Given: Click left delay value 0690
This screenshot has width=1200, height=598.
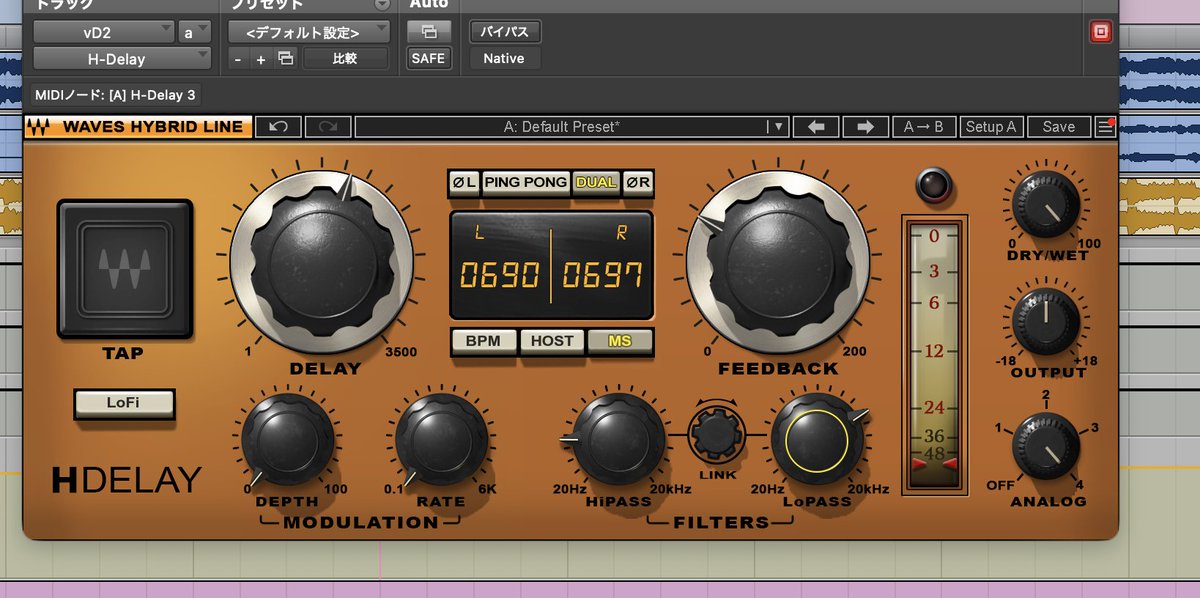Looking at the screenshot, I should (x=500, y=274).
